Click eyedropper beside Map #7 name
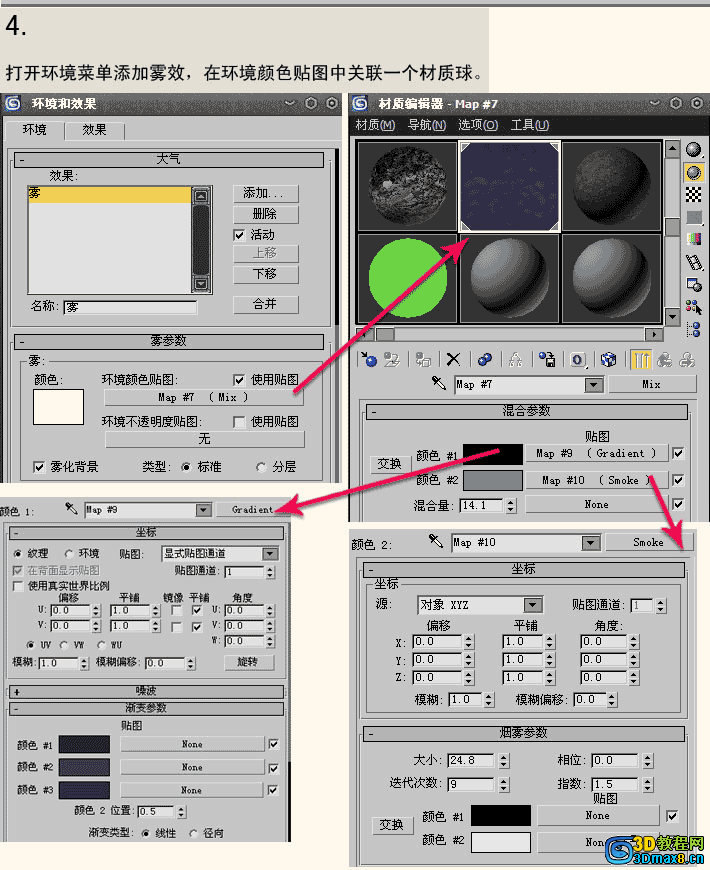 tap(439, 383)
